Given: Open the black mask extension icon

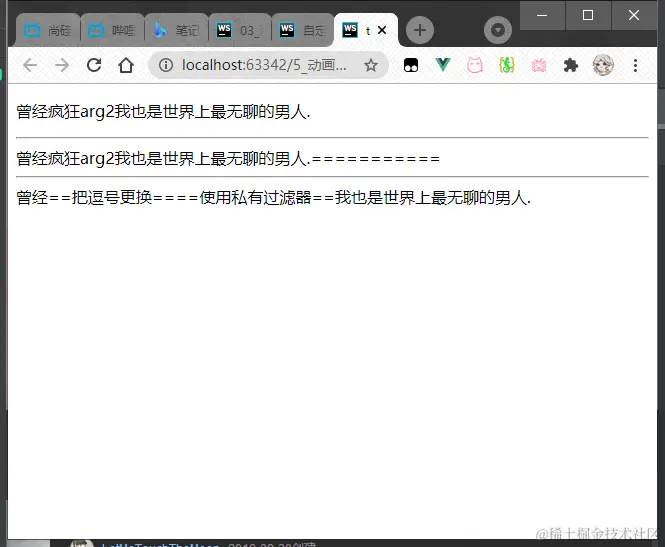Looking at the screenshot, I should 411,65.
